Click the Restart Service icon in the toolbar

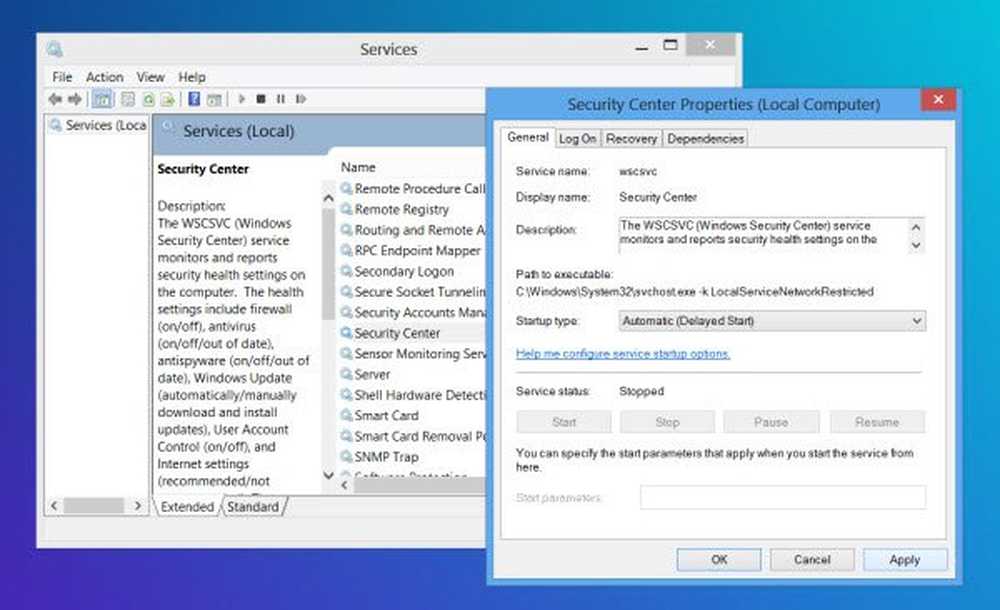point(301,99)
